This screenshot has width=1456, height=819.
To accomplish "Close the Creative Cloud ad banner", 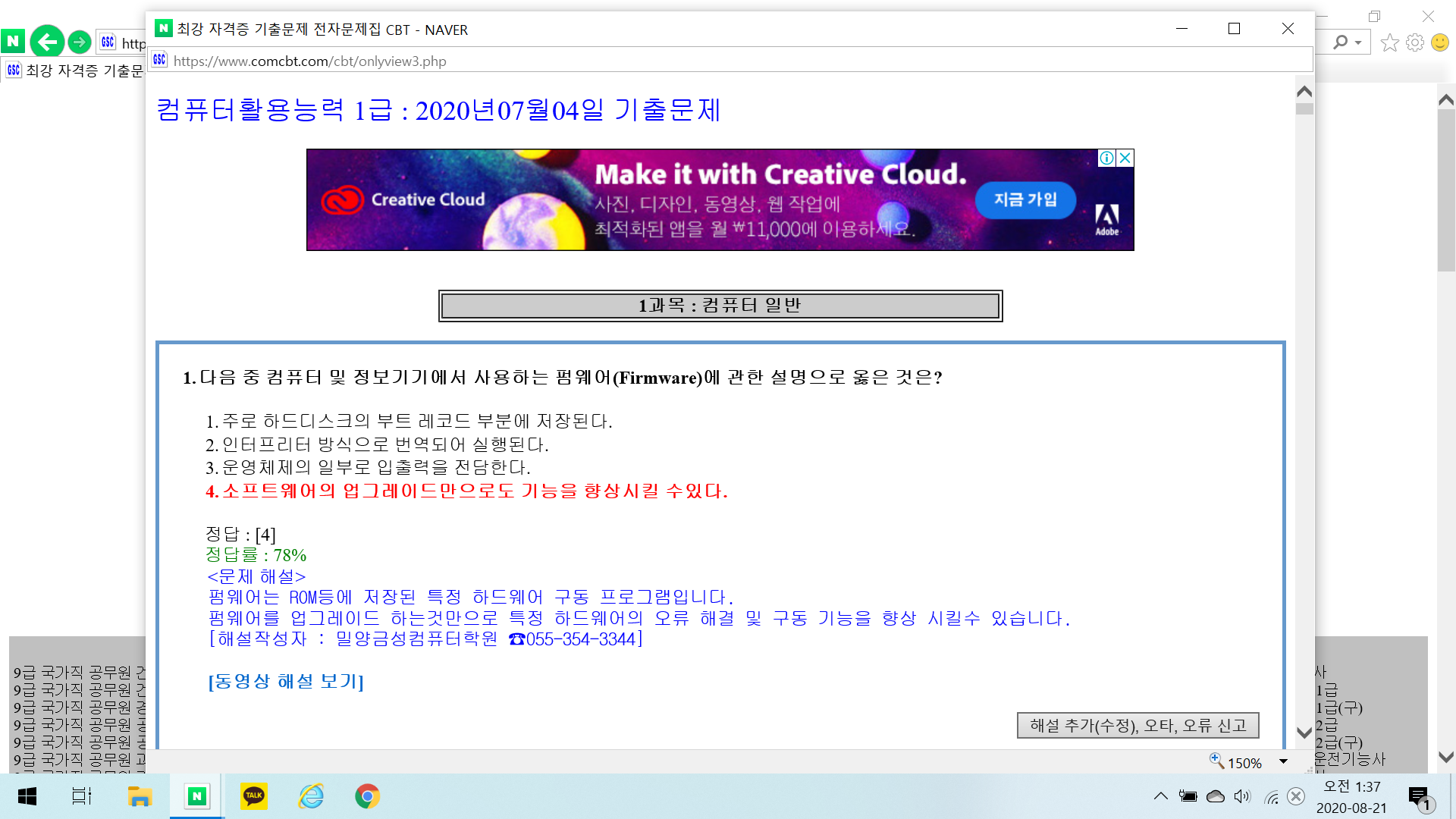I will pos(1125,158).
